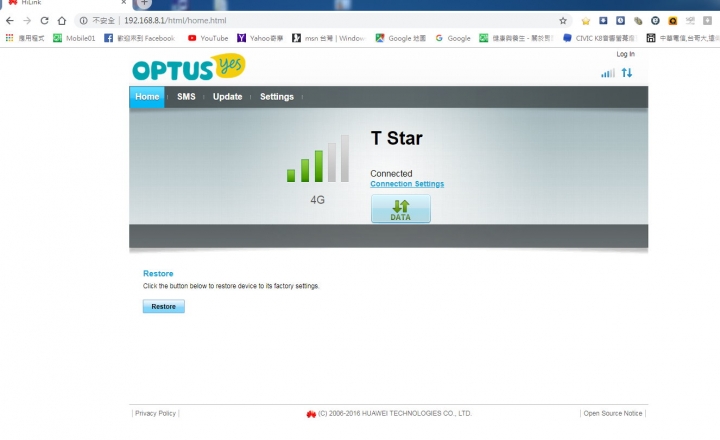
Task: Open the Connection Settings link
Action: [x=407, y=184]
